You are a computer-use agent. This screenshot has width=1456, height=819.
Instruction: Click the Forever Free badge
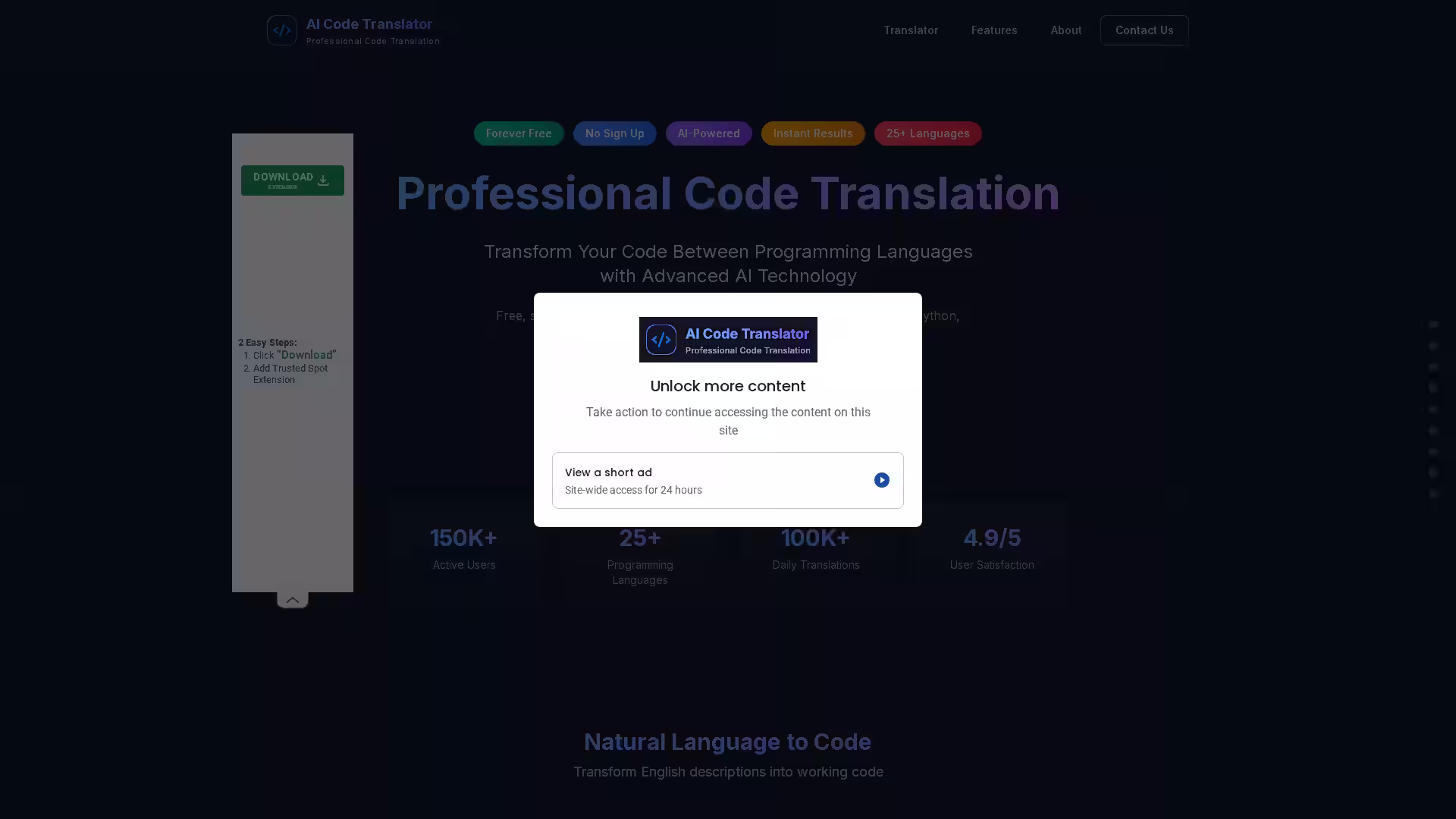pos(519,133)
